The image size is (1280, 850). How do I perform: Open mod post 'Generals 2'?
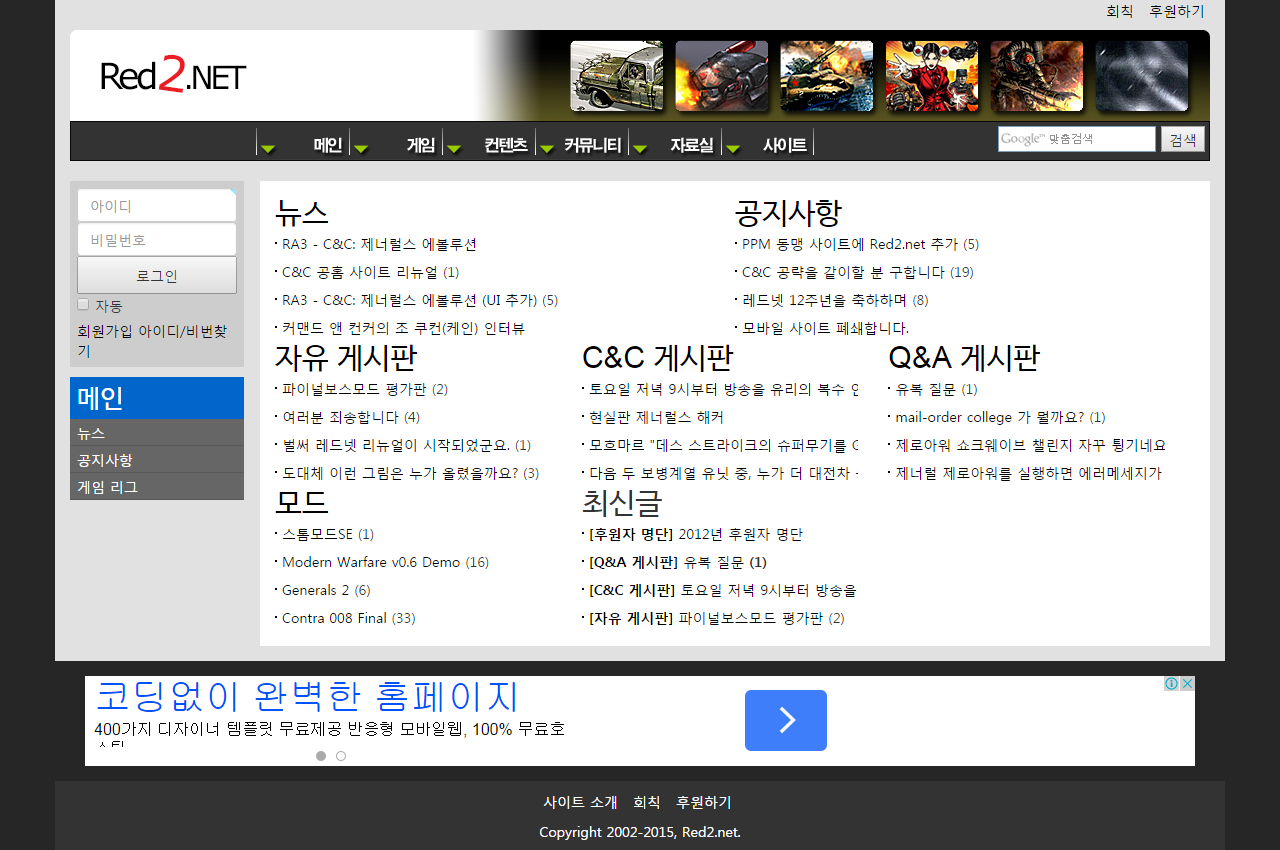pyautogui.click(x=316, y=590)
